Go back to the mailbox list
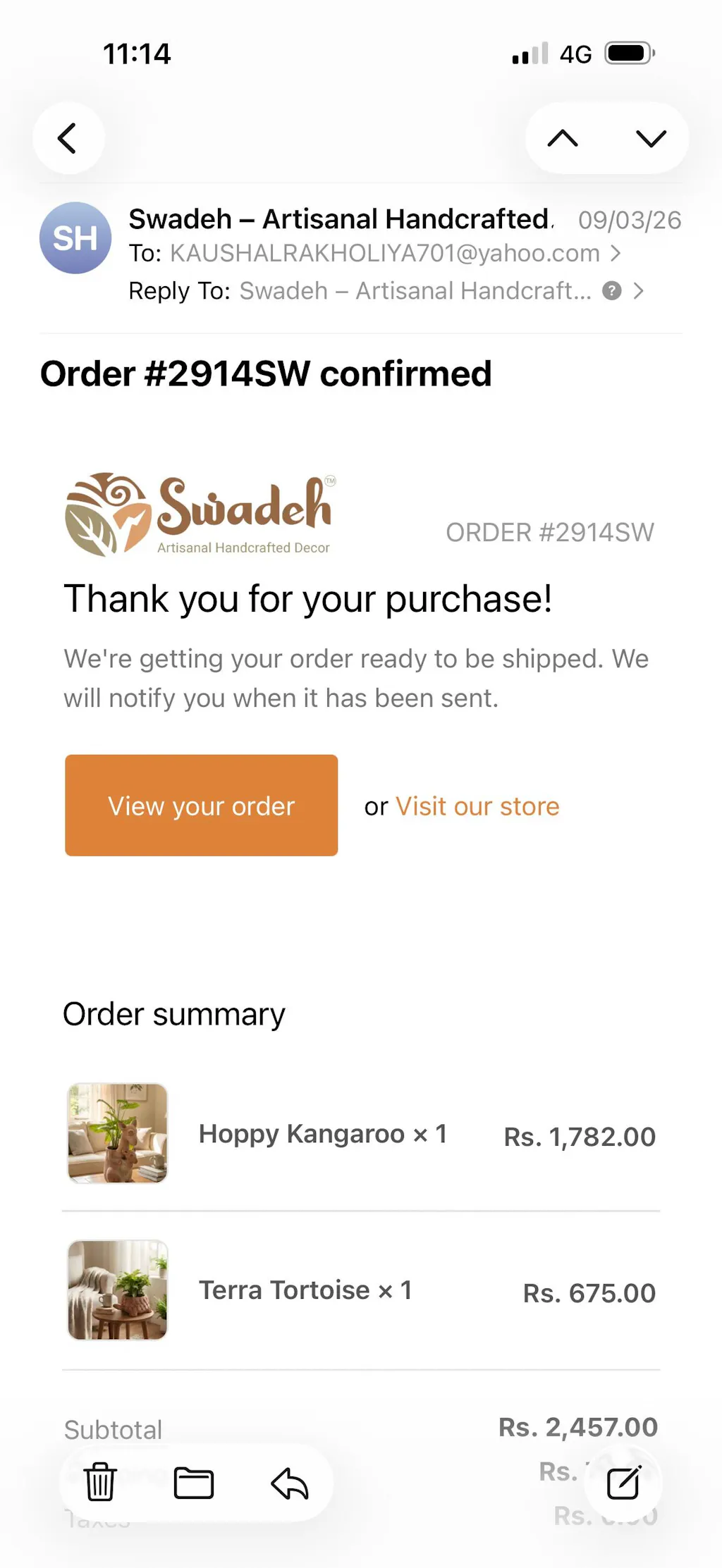Image resolution: width=722 pixels, height=1568 pixels. tap(68, 138)
